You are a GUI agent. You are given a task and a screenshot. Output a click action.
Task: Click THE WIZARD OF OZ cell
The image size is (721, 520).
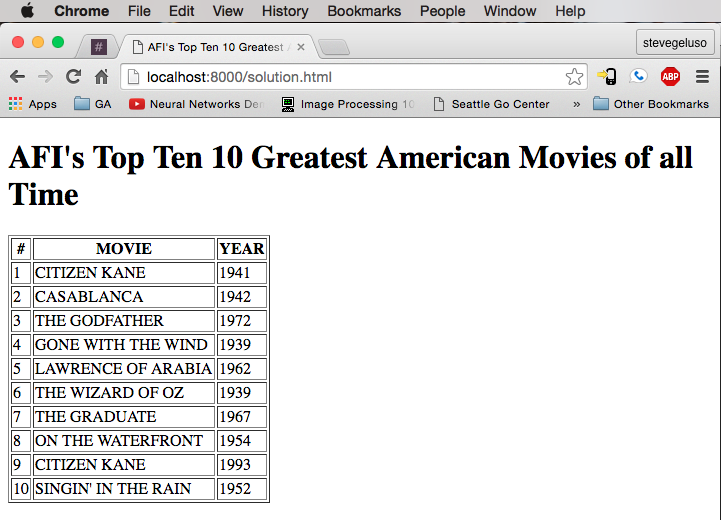click(x=124, y=392)
